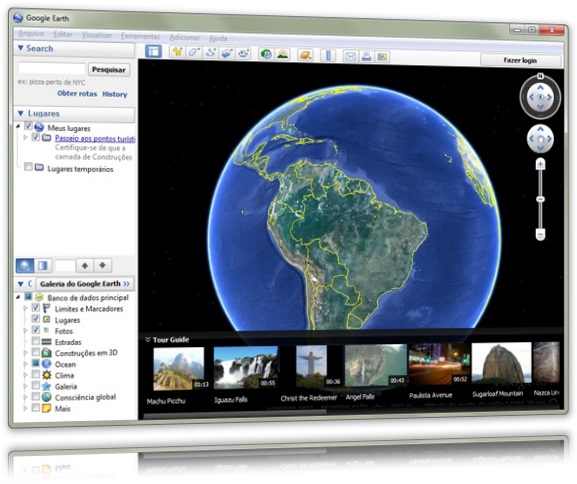577x484 pixels.
Task: Enable the Estradas layer checkbox
Action: pos(36,341)
